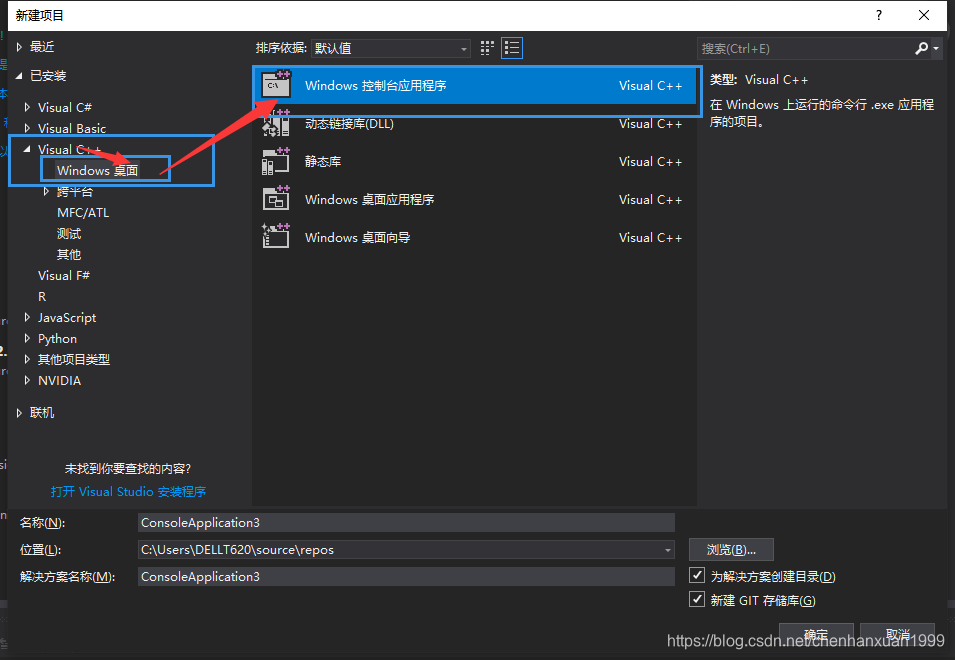Click the Windows 桌面应用程序 template icon
Viewport: 955px width, 660px height.
click(x=276, y=198)
